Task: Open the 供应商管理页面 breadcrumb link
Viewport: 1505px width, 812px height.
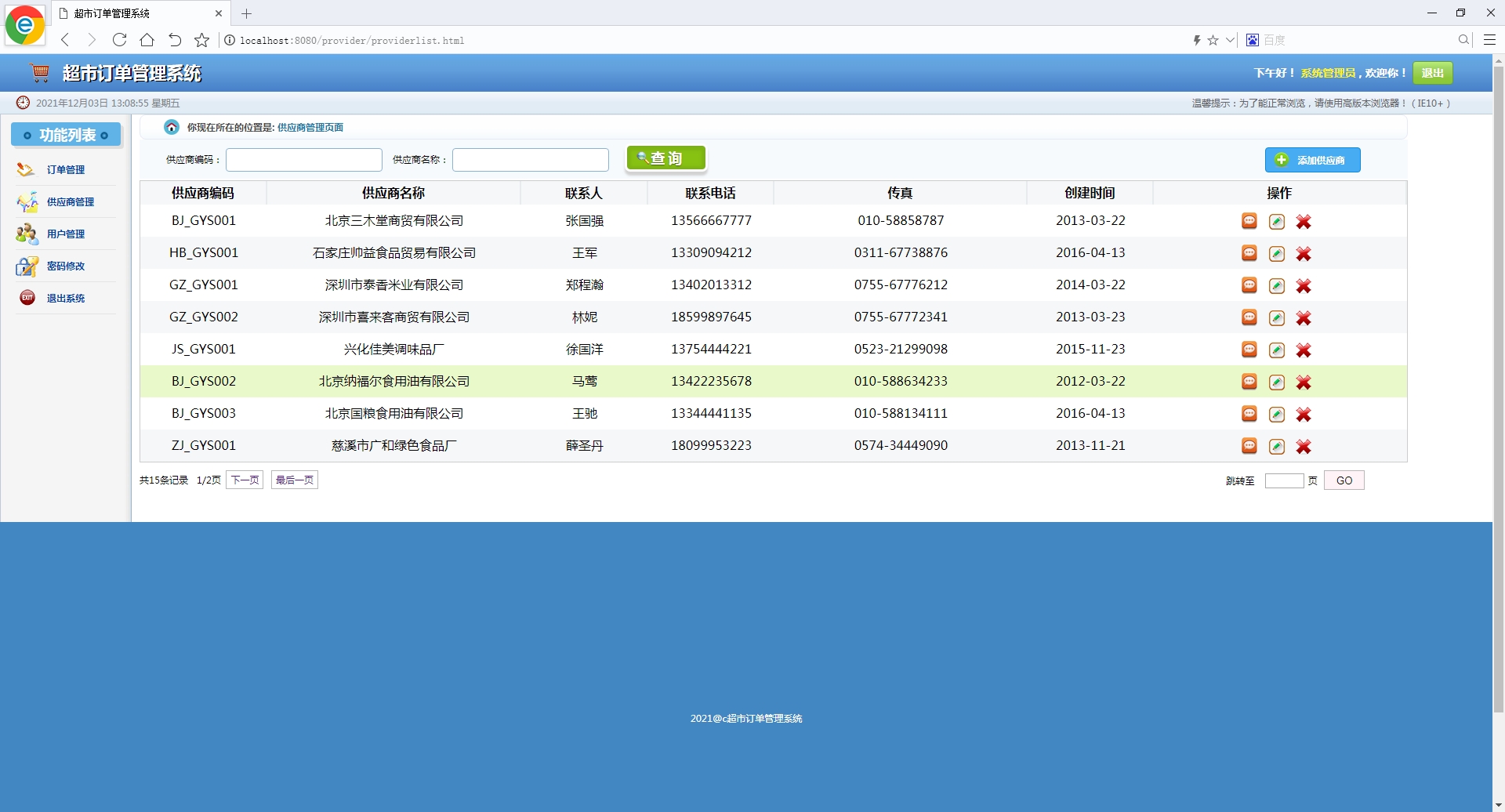Action: [310, 127]
